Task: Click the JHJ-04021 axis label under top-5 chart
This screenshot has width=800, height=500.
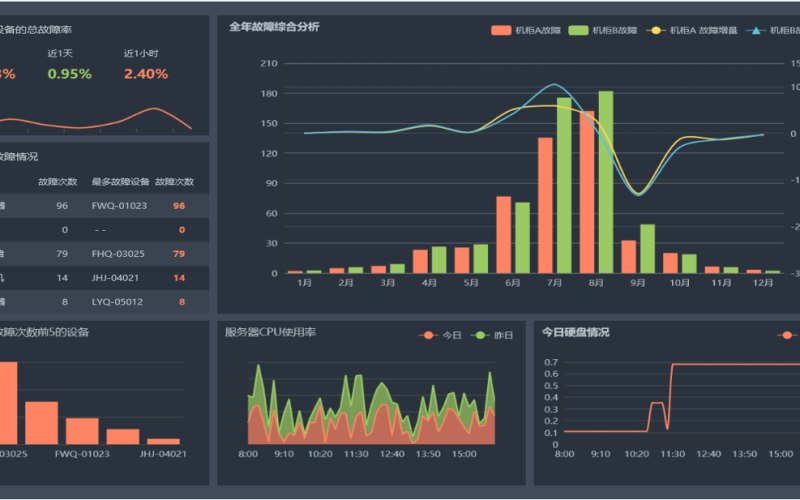Action: [163, 454]
